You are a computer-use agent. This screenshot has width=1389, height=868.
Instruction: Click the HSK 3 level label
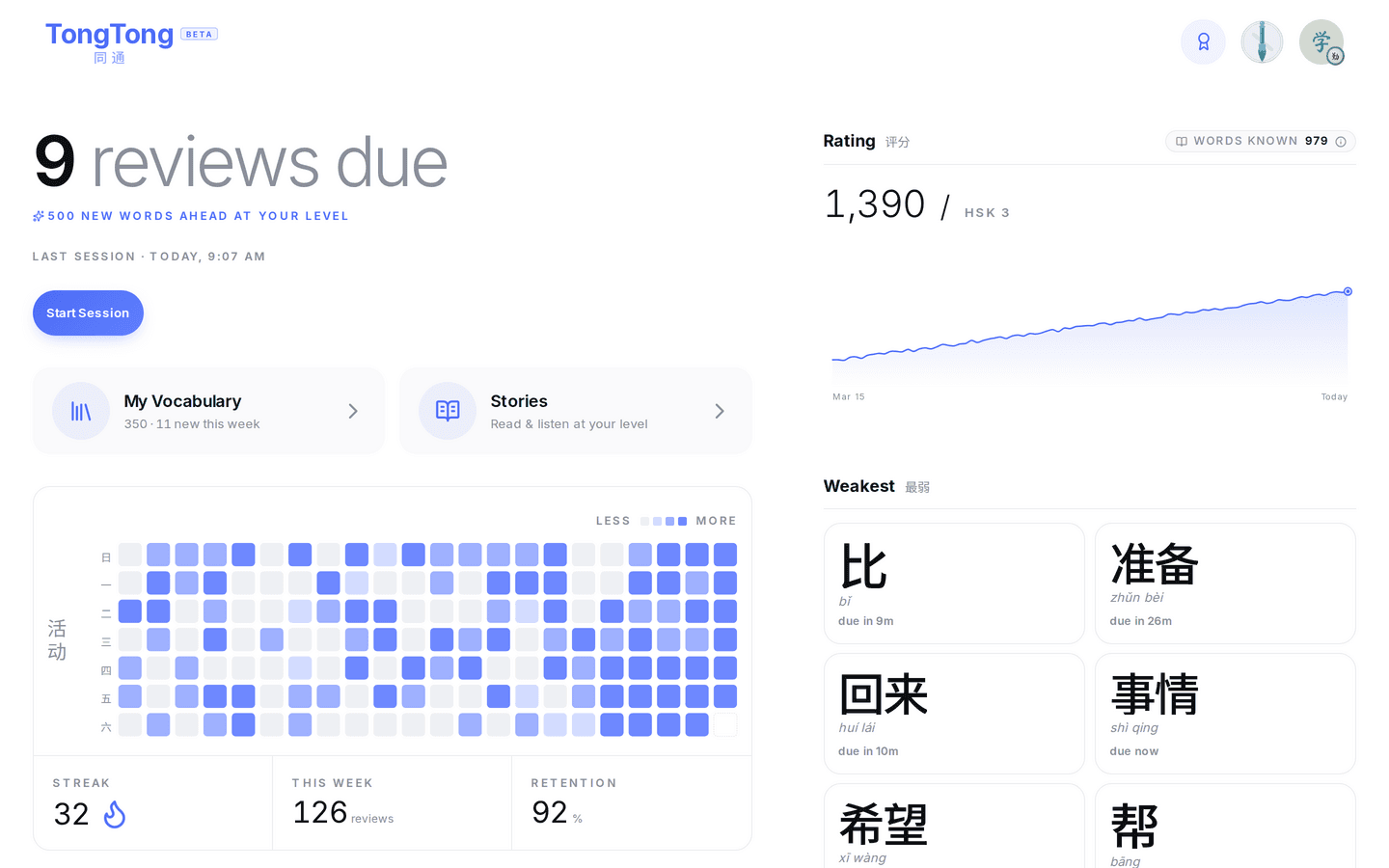point(987,213)
